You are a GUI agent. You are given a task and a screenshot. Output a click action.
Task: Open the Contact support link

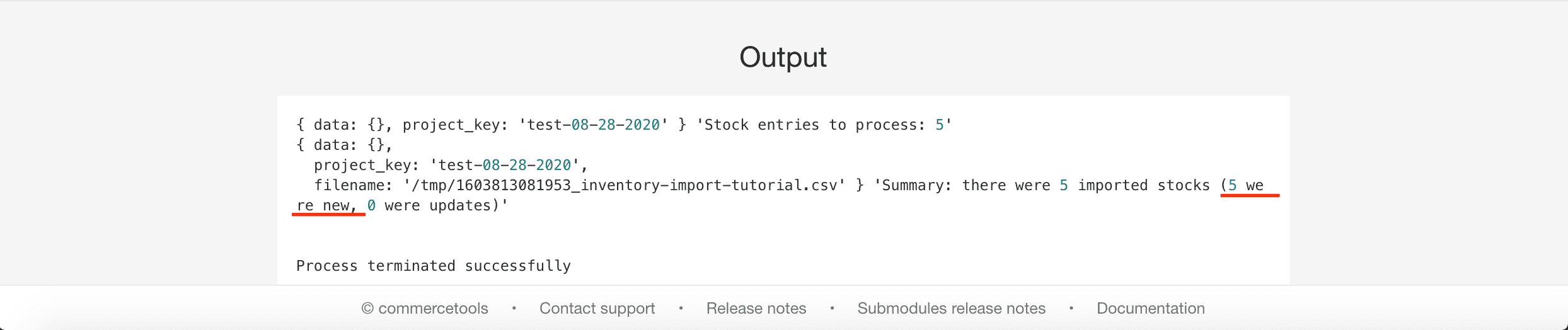coord(597,308)
